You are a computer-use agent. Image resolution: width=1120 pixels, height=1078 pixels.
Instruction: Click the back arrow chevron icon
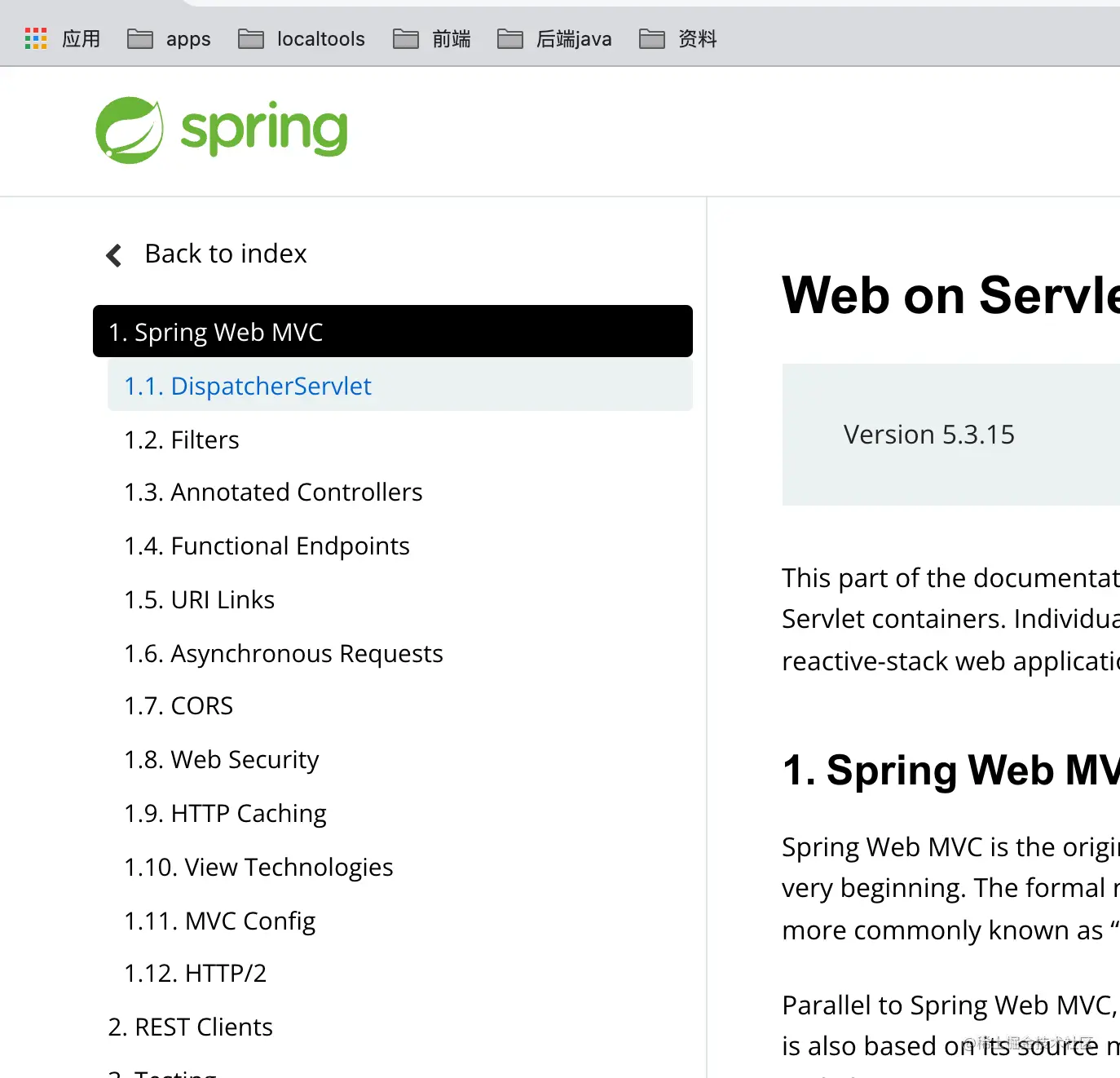(x=114, y=255)
